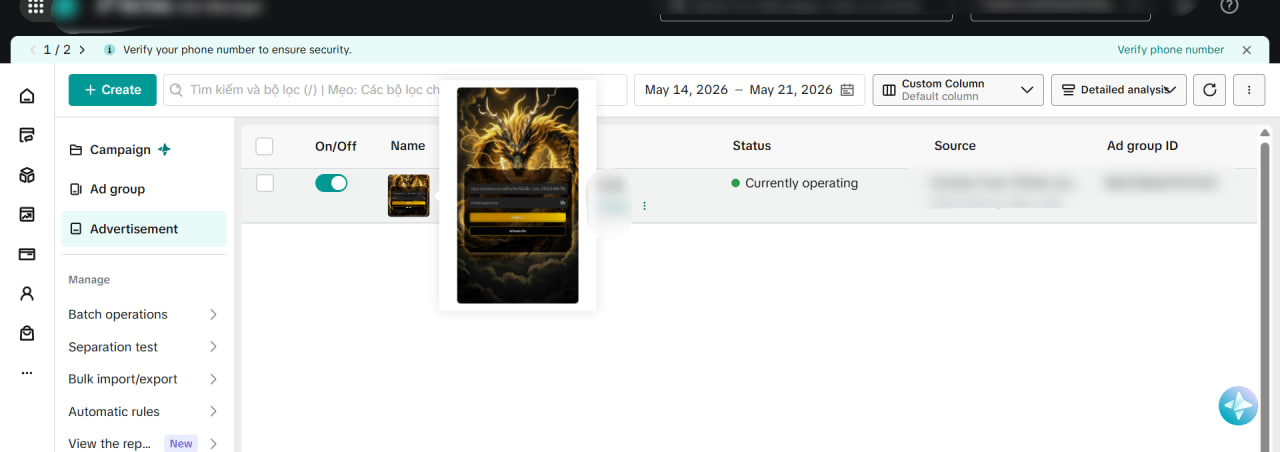The image size is (1280, 452).
Task: Select the Advertisement tab
Action: [143, 229]
